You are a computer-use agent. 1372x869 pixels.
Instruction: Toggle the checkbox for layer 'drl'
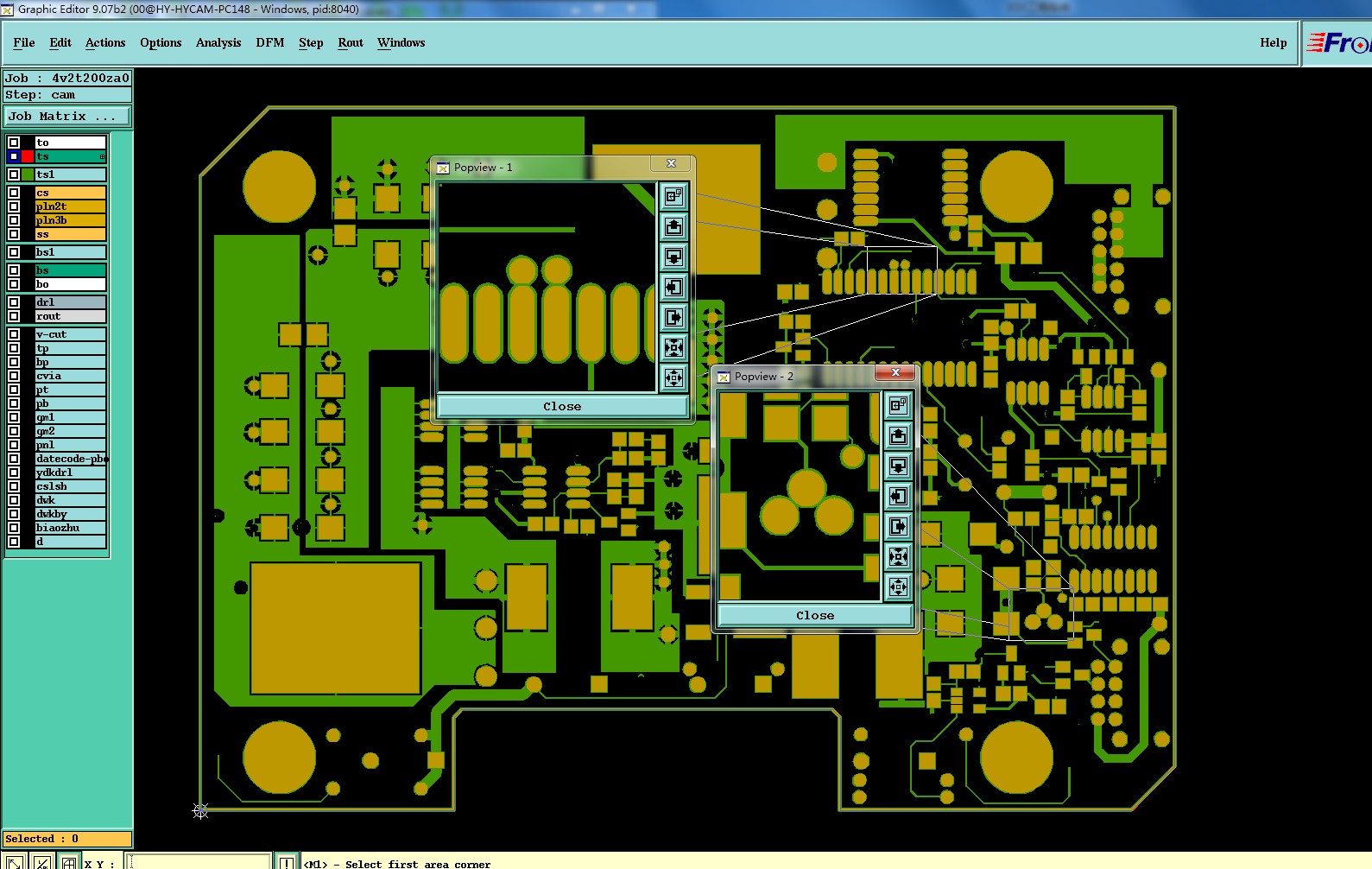click(x=14, y=302)
